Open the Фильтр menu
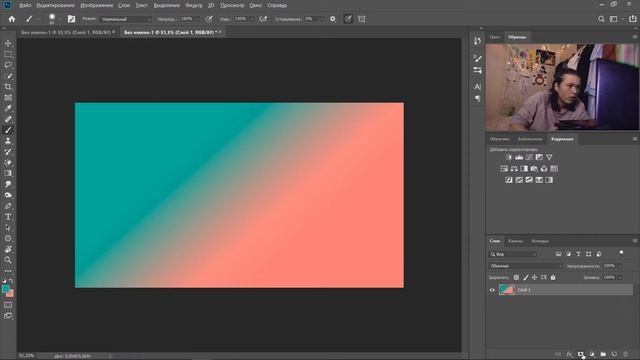Screen dimensions: 640x360 point(193,5)
